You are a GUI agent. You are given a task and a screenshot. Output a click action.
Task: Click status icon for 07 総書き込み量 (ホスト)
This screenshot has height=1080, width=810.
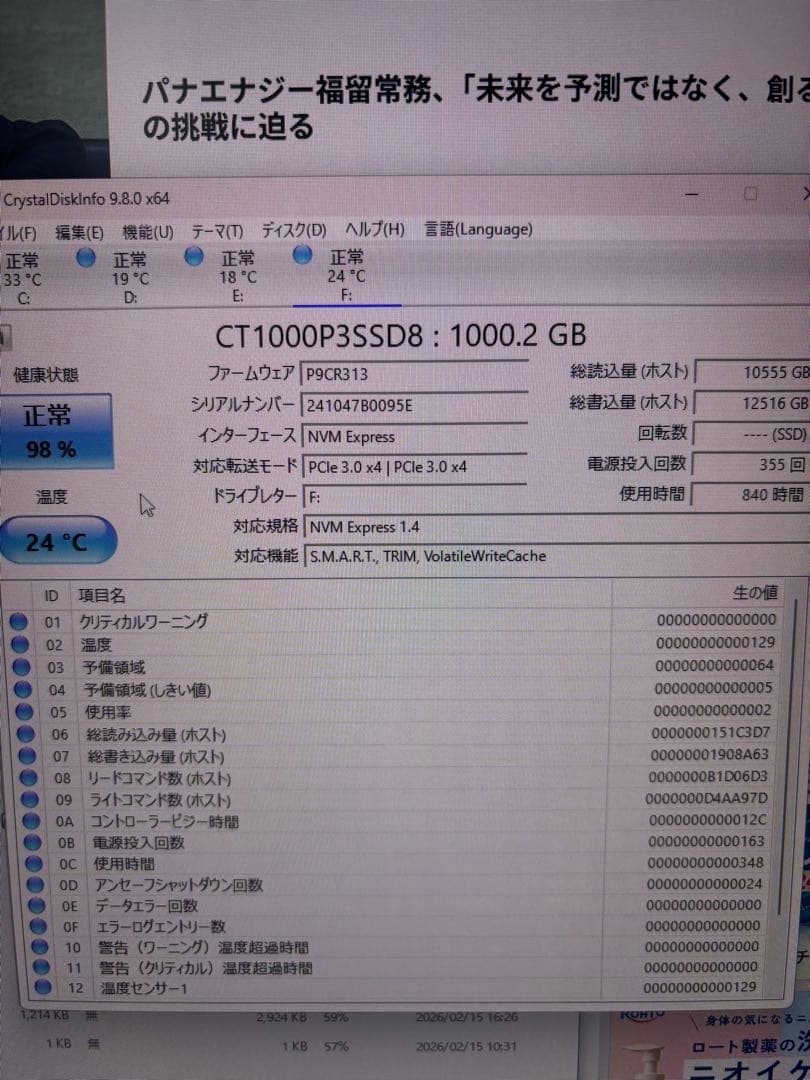(27, 756)
